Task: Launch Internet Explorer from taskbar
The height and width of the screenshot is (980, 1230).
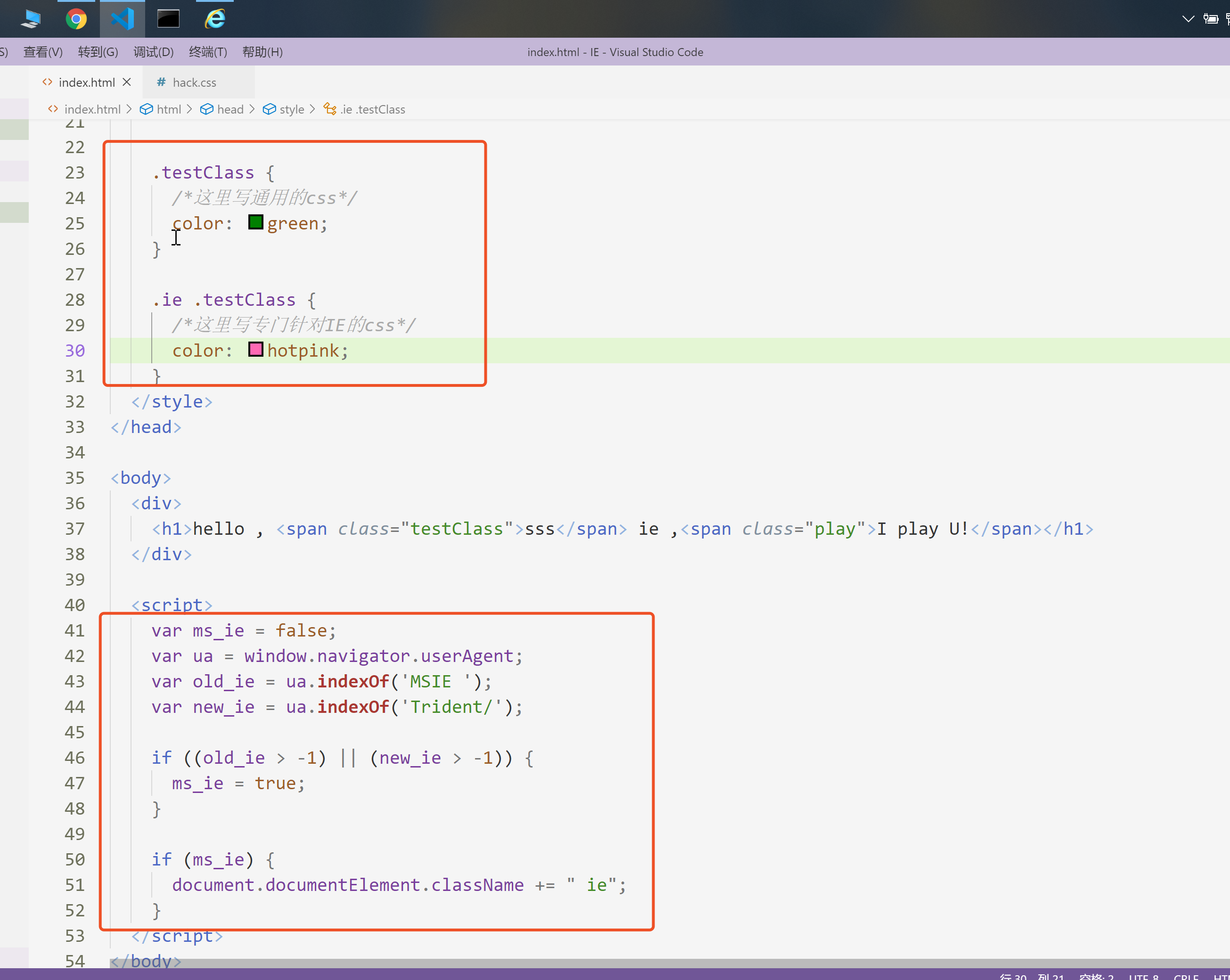Action: 215,19
